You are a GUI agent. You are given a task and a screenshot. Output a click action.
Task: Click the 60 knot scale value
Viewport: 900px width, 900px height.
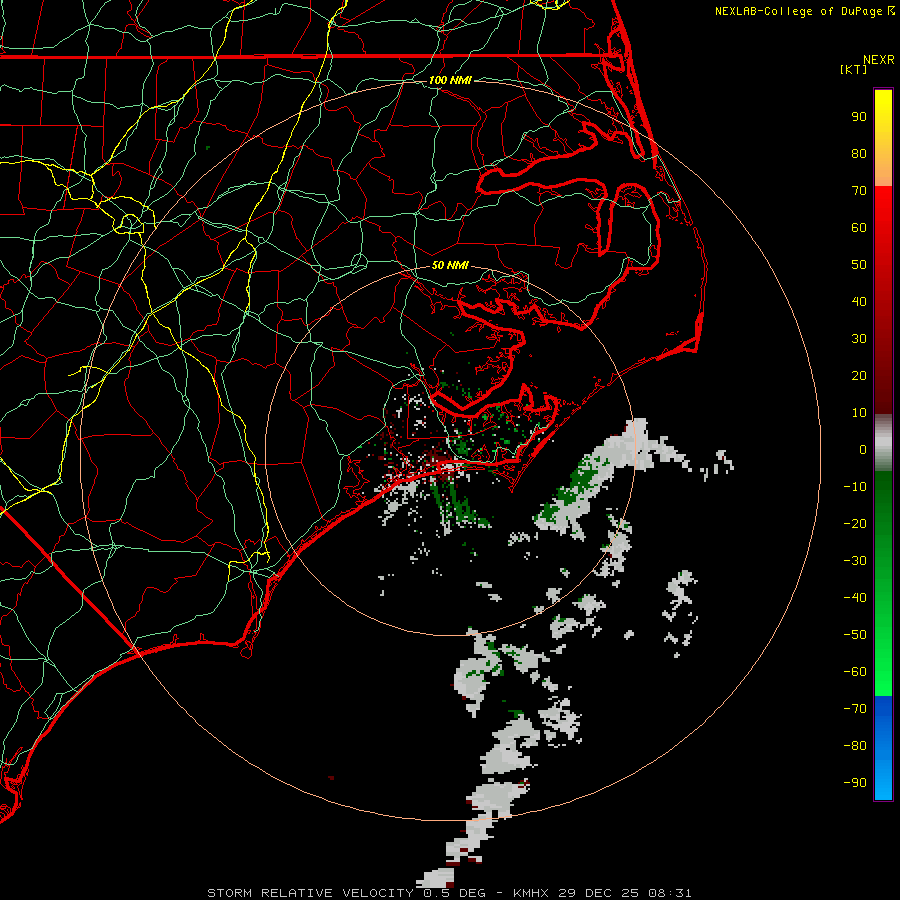(x=859, y=227)
